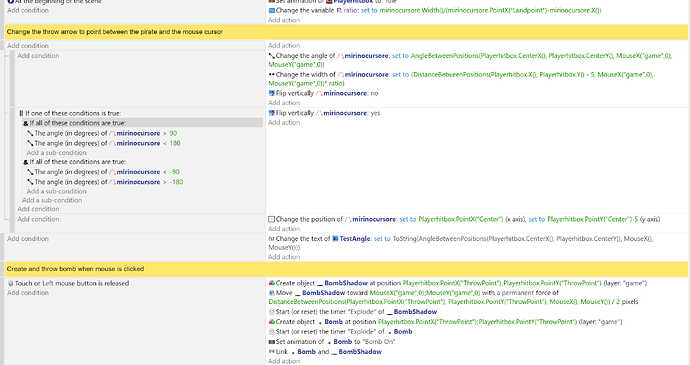Edit the Playerhitbox.PointX("Center") x-axis expression
690x365 pixels.
pyautogui.click(x=461, y=219)
